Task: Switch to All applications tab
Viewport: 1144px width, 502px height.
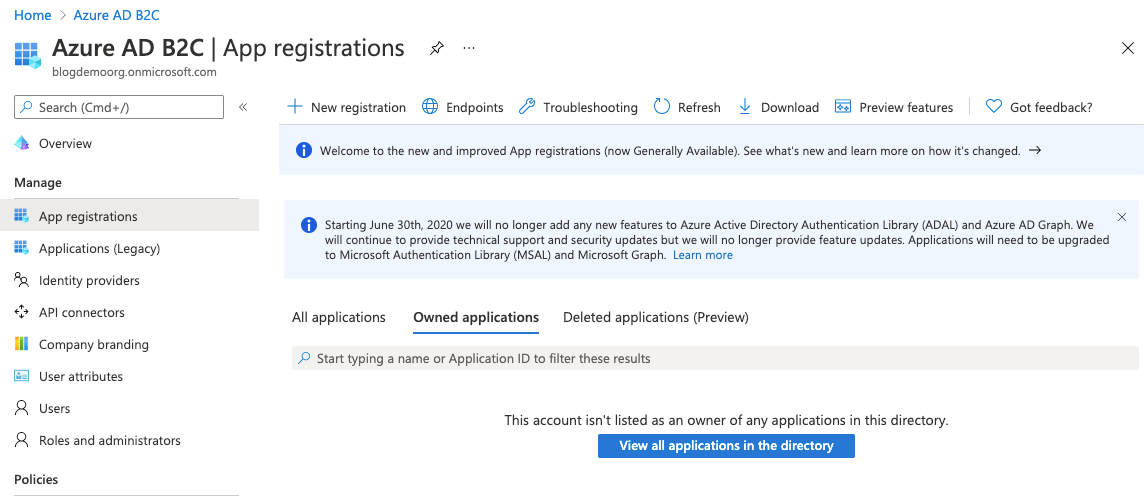Action: tap(339, 317)
